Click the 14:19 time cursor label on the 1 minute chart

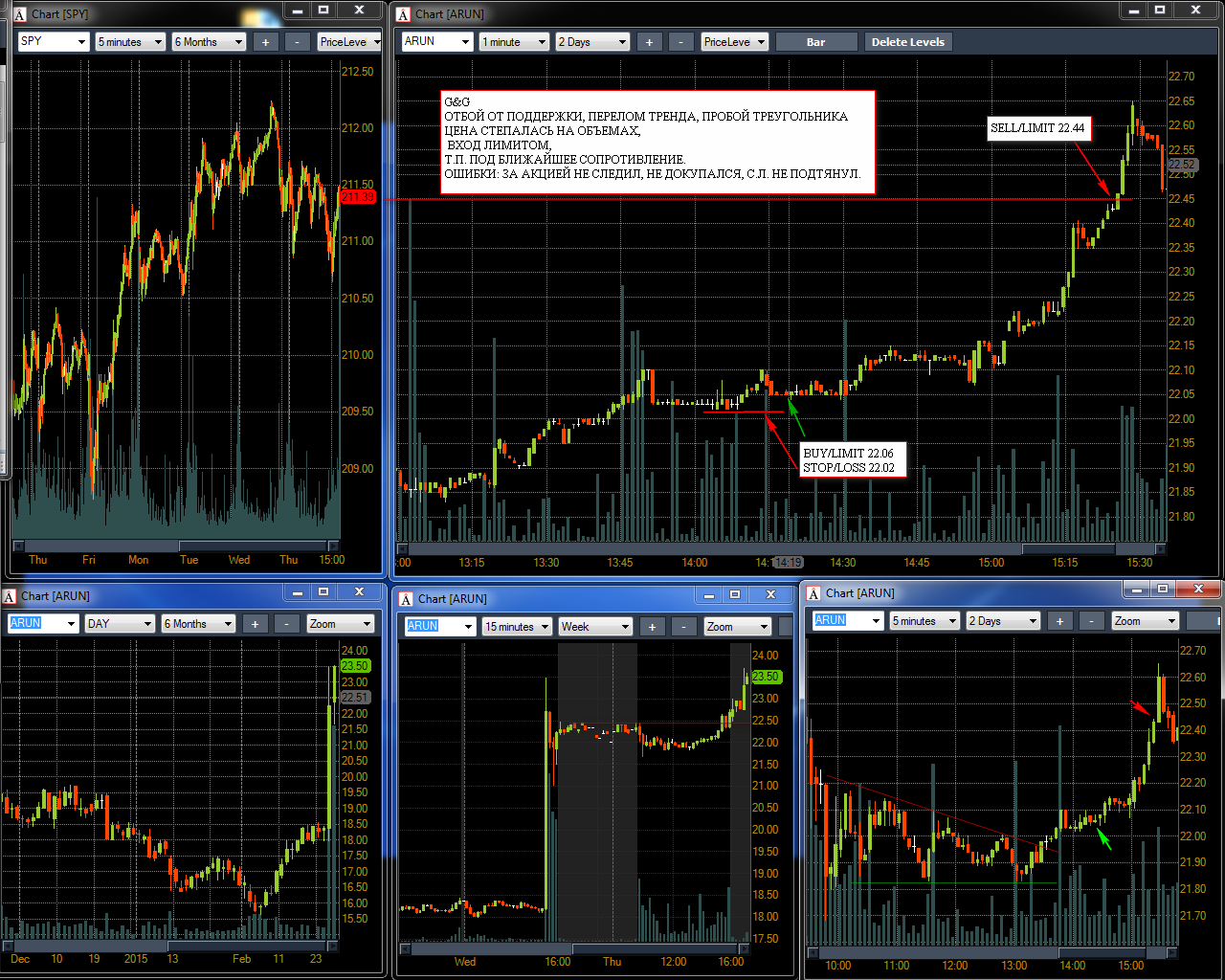point(788,563)
